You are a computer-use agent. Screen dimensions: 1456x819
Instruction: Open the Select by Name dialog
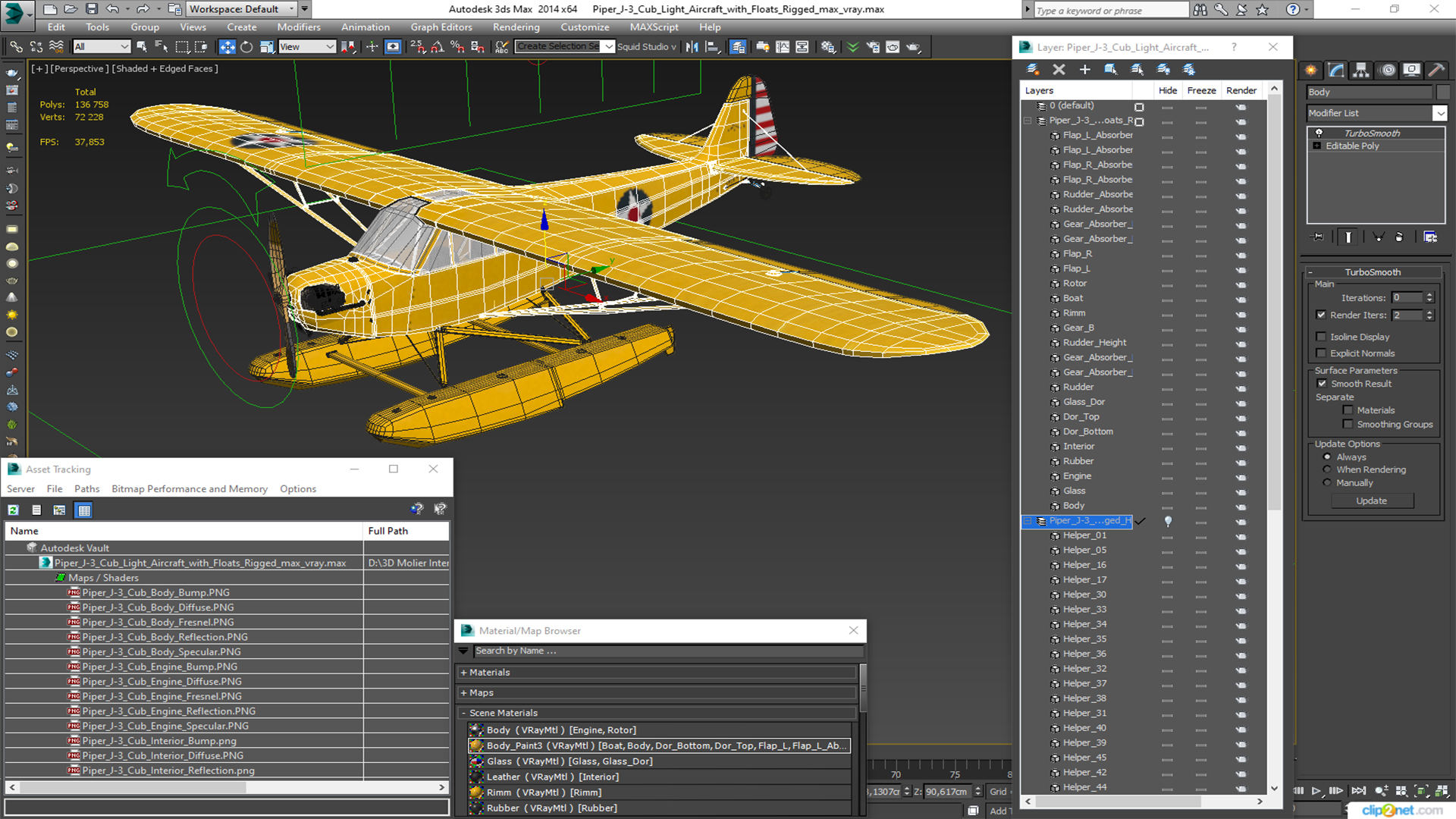click(161, 47)
